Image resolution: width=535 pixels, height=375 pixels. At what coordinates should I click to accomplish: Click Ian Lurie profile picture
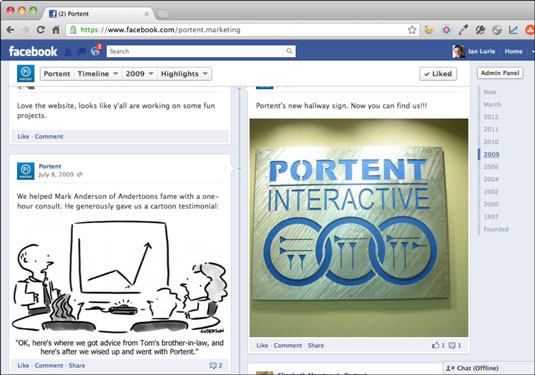459,51
